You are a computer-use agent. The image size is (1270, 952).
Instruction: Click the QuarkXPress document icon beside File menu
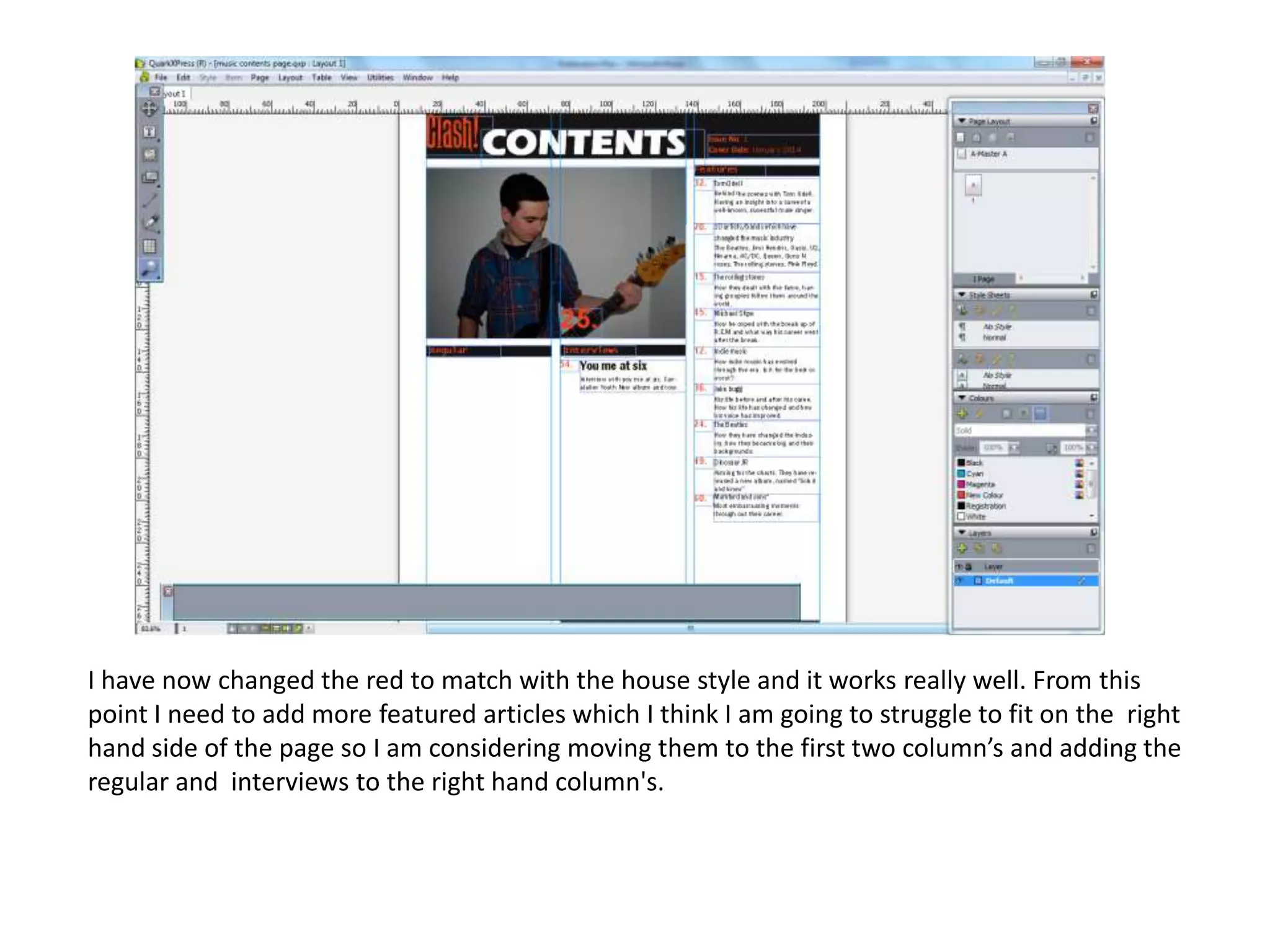click(x=144, y=77)
